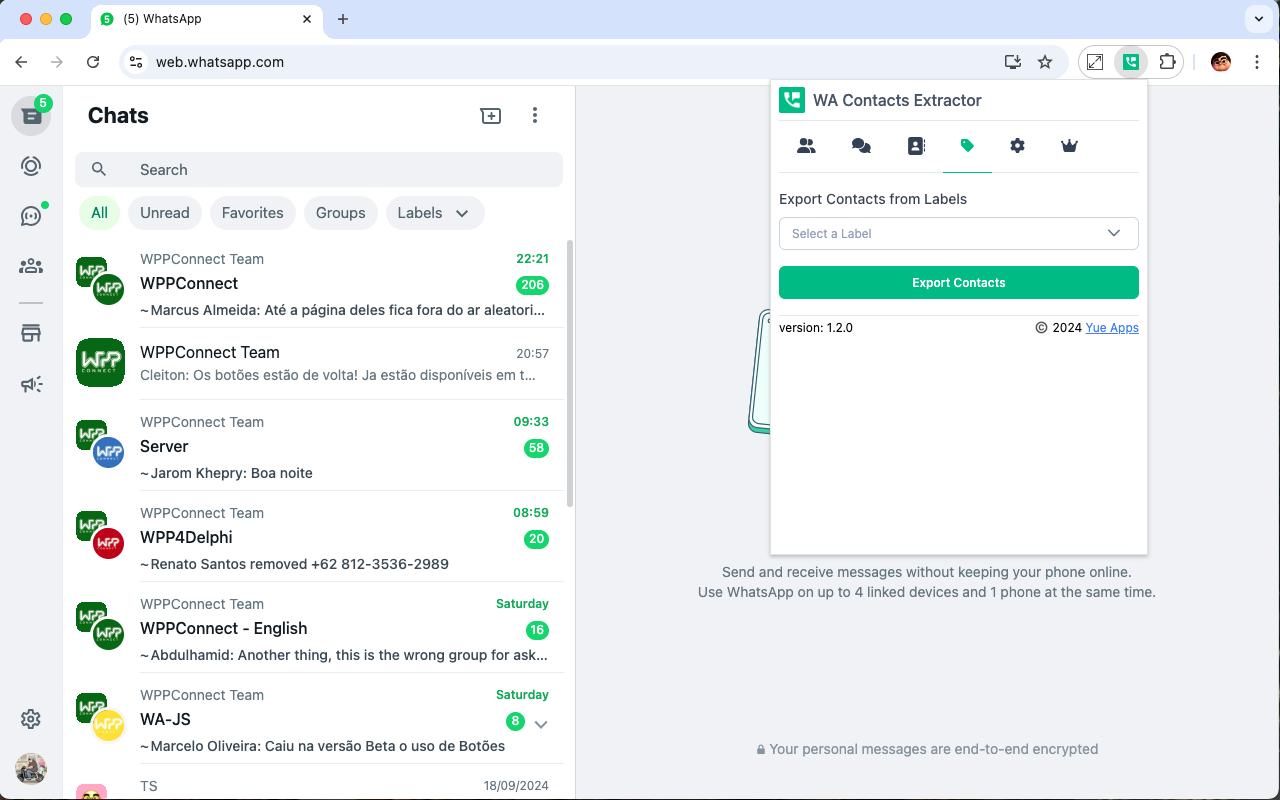Click the 'version: 1.2.0' text
Viewport: 1280px width, 800px height.
(x=816, y=328)
